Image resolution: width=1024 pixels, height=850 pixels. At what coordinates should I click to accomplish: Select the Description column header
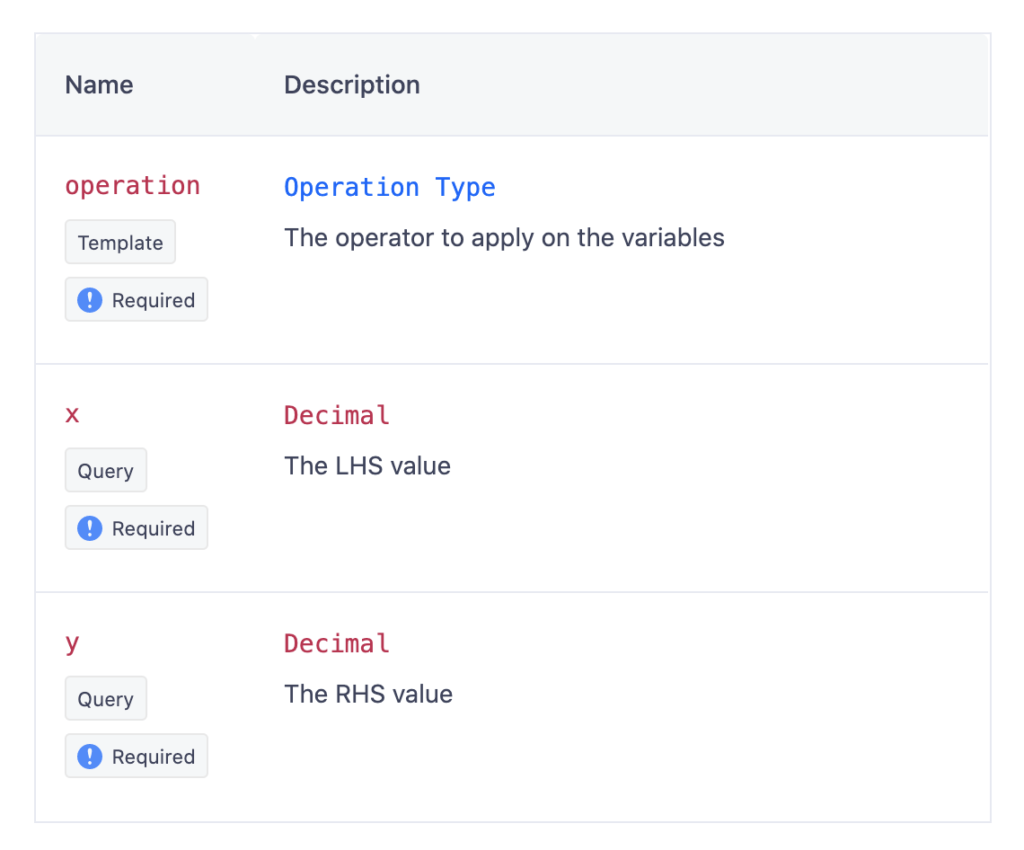pos(351,85)
